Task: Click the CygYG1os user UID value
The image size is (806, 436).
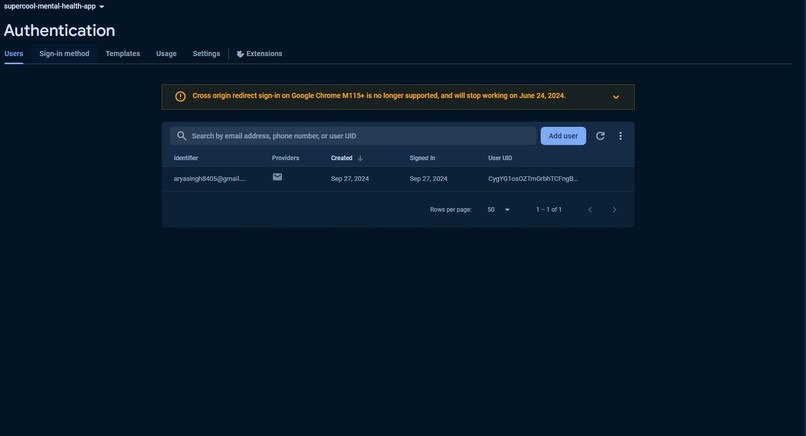Action: (533, 178)
